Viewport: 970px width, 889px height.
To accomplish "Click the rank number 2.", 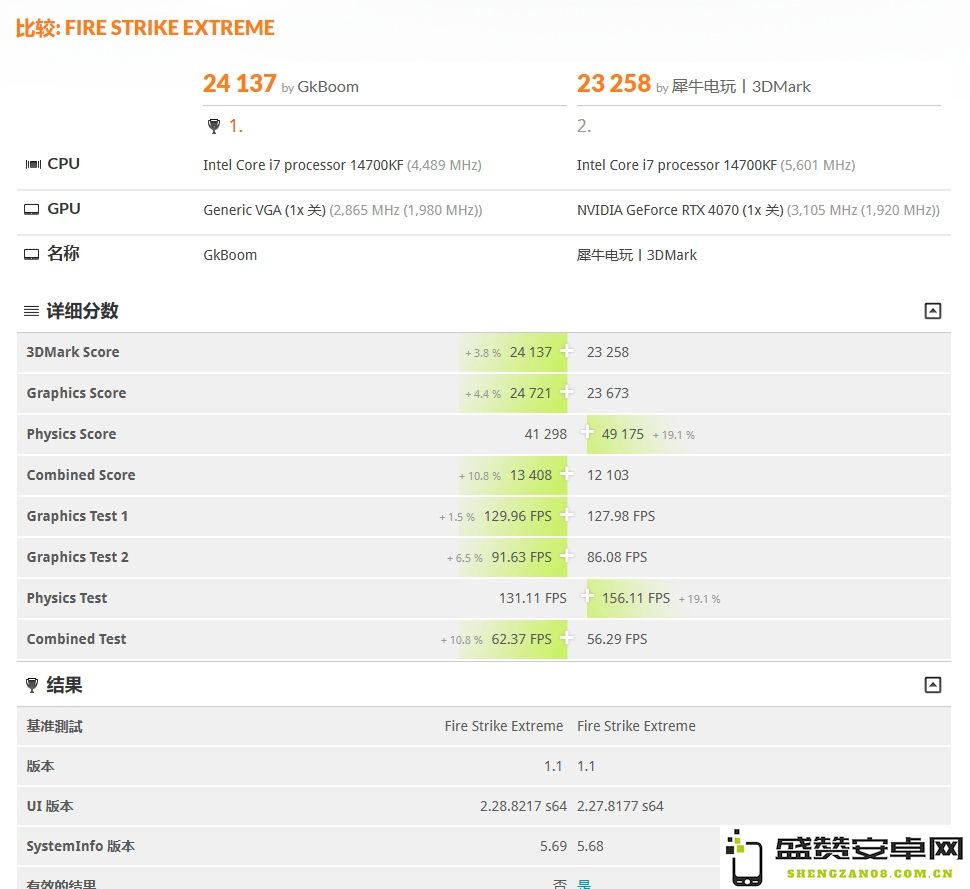I will click(x=584, y=126).
